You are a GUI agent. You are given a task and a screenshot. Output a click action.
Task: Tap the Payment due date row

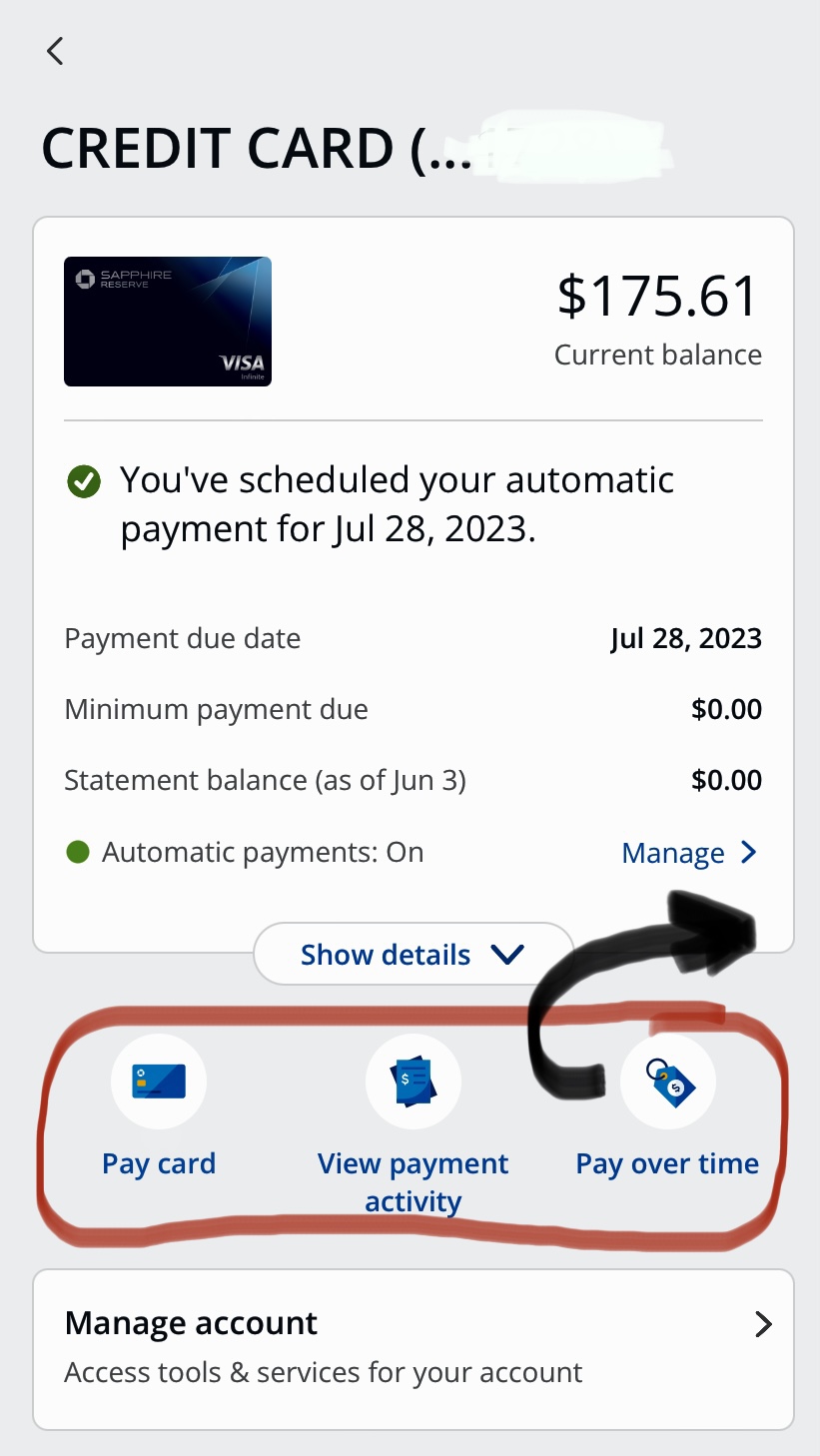pos(412,639)
